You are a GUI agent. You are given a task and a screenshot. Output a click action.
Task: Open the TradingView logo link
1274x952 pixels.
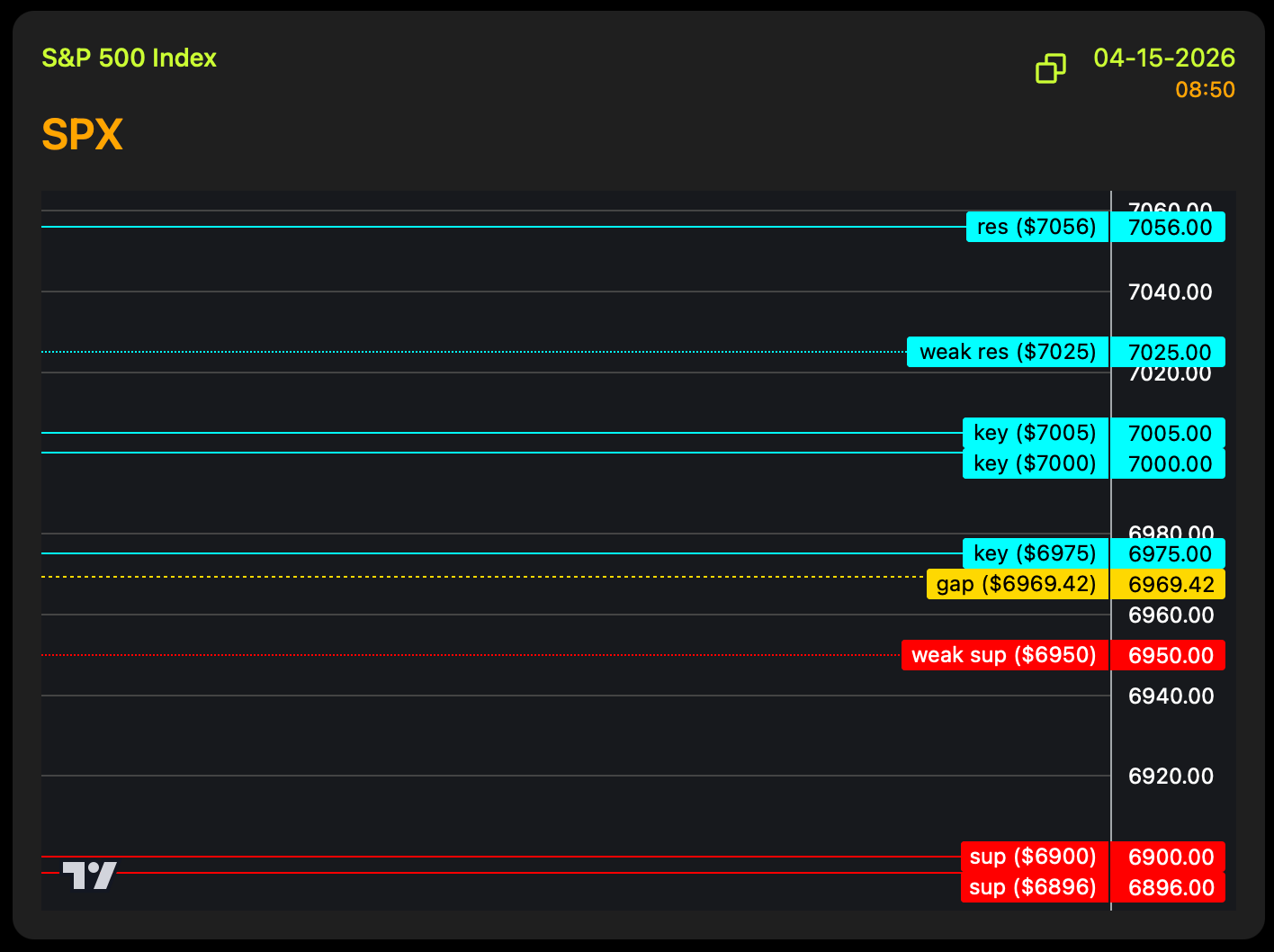89,875
